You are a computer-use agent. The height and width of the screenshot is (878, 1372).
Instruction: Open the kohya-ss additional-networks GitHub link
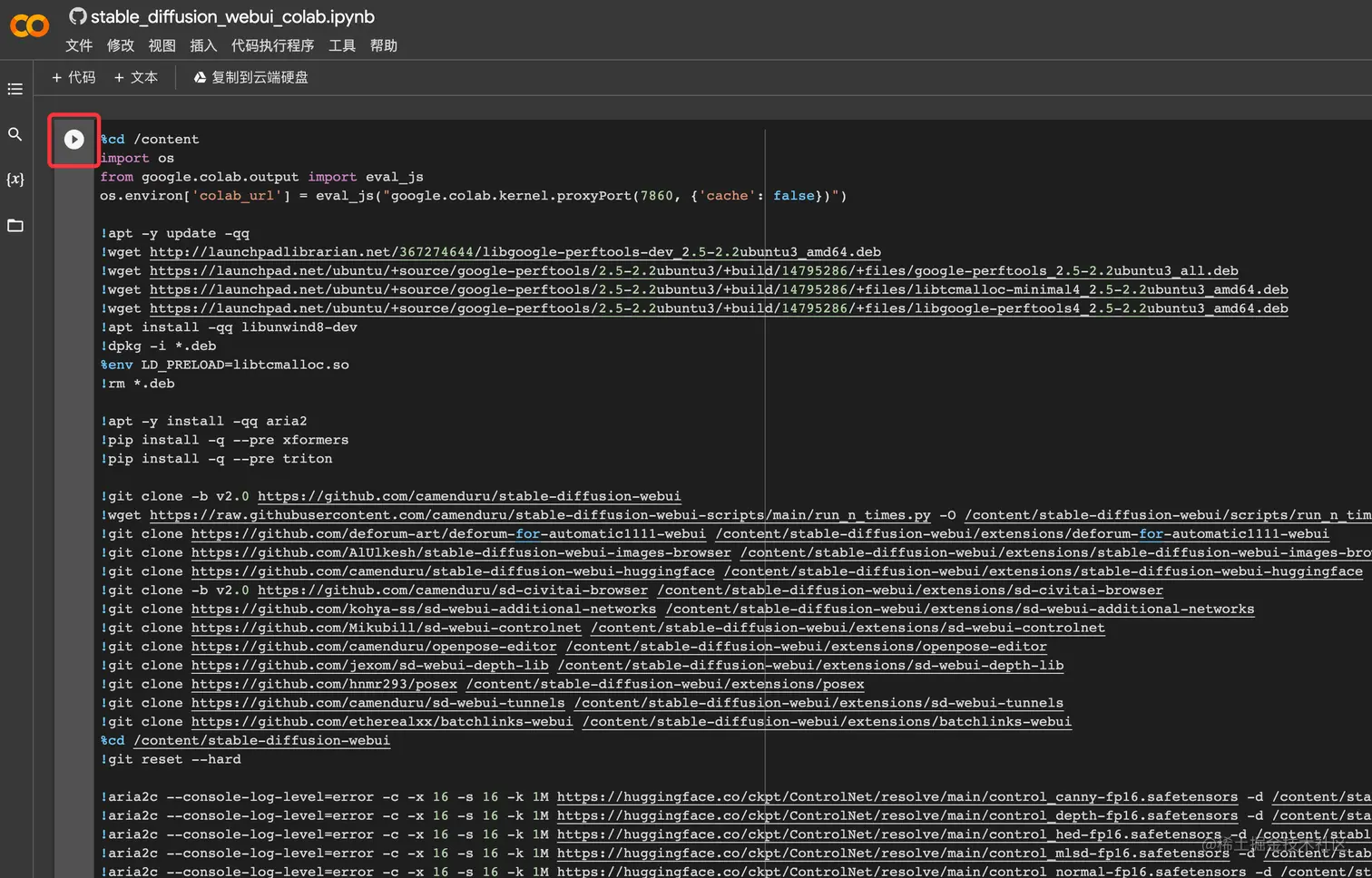point(424,610)
